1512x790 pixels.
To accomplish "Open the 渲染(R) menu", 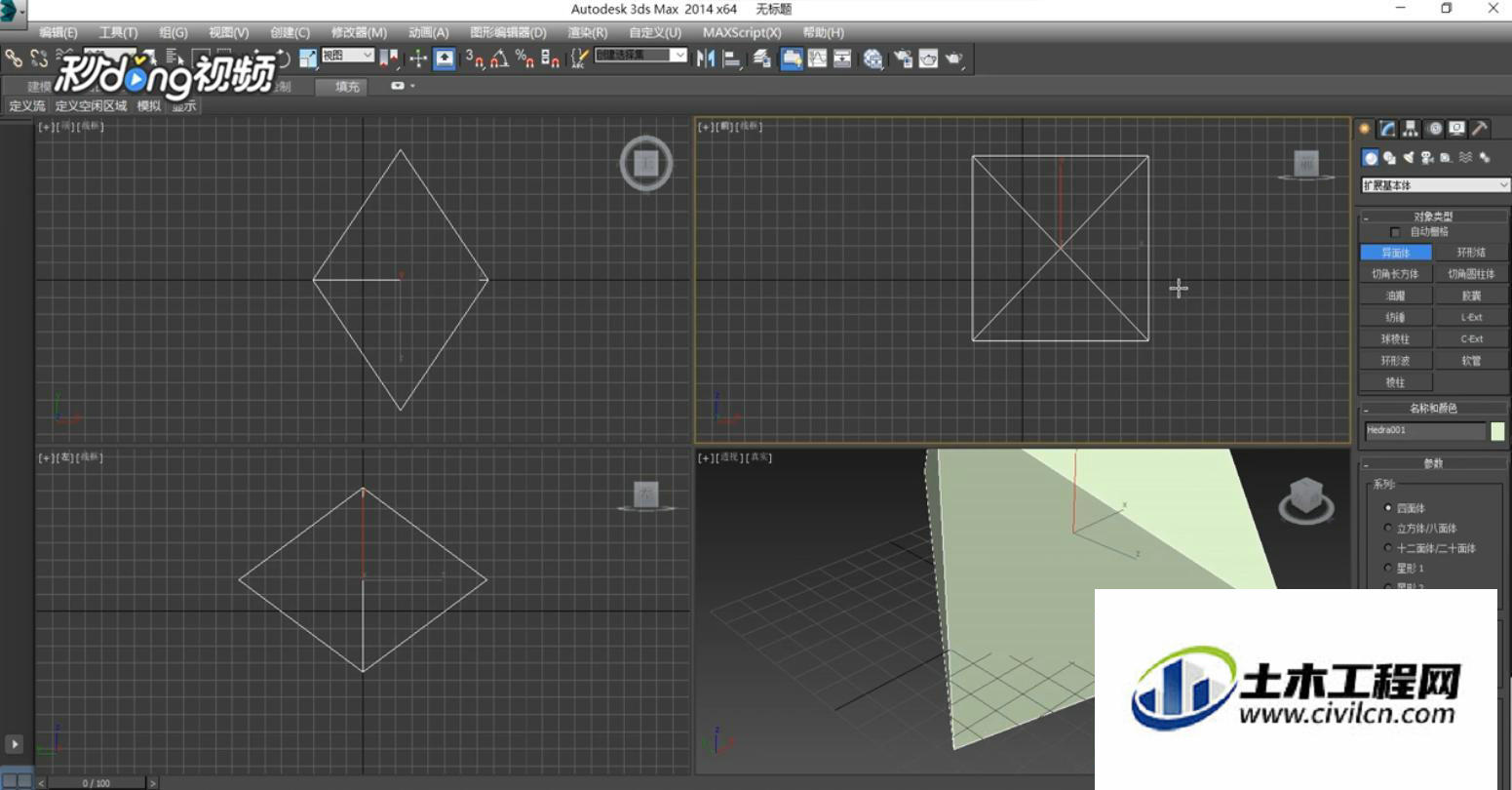I will point(588,33).
